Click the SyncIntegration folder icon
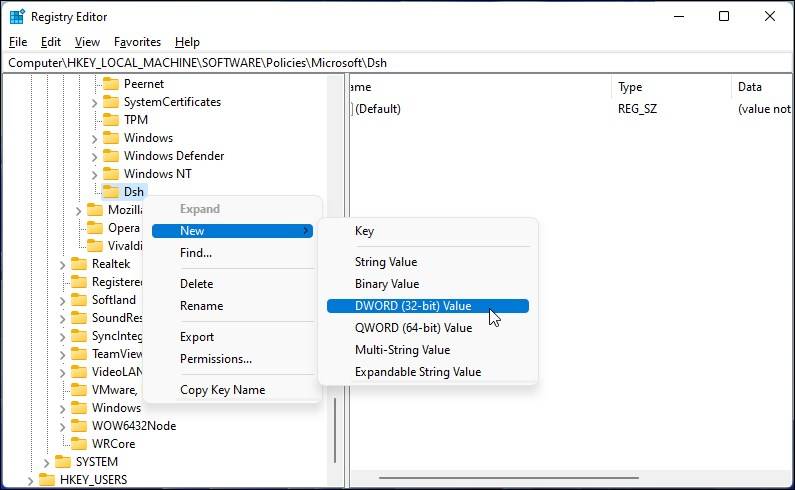The width and height of the screenshot is (795, 490). [79, 336]
